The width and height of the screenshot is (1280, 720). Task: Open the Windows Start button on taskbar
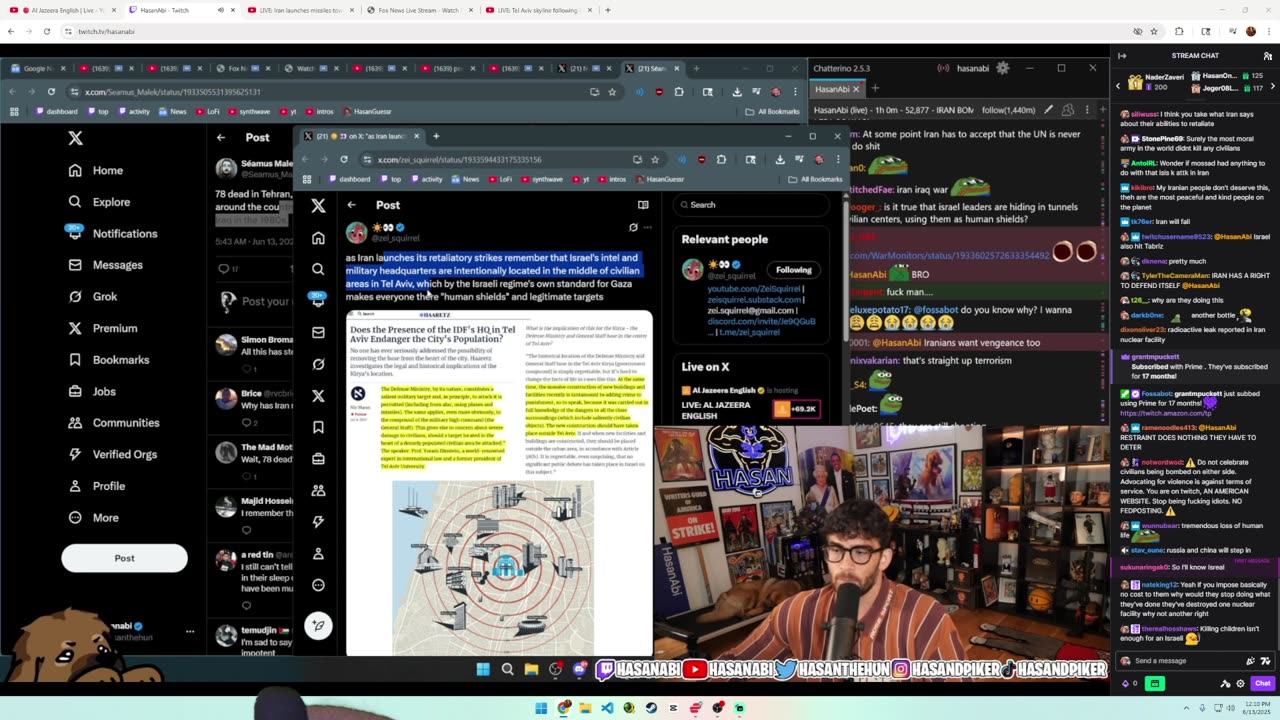tap(541, 709)
